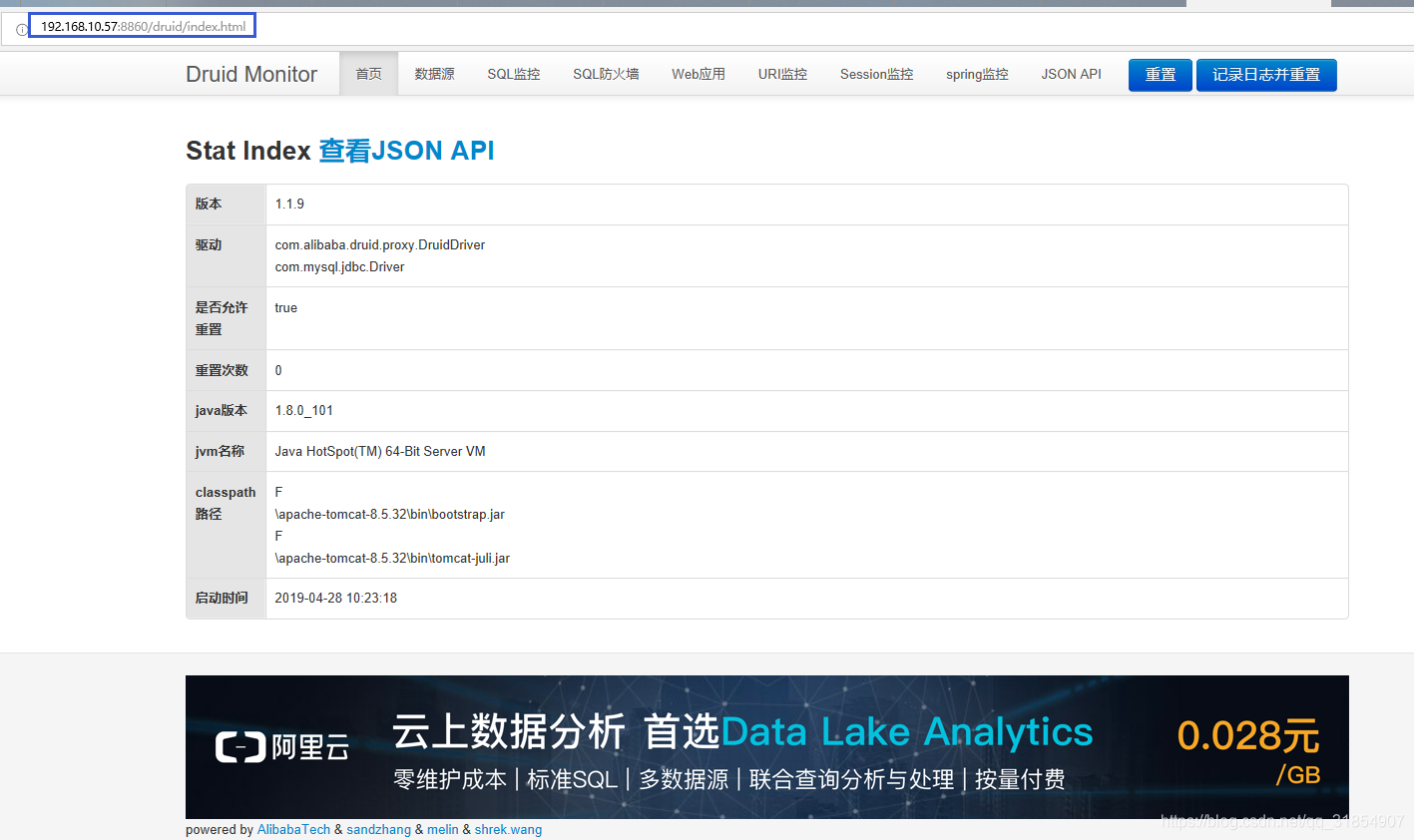Click com.mysql.jdbc.Driver text
Screen dimensions: 1414x840
click(339, 266)
